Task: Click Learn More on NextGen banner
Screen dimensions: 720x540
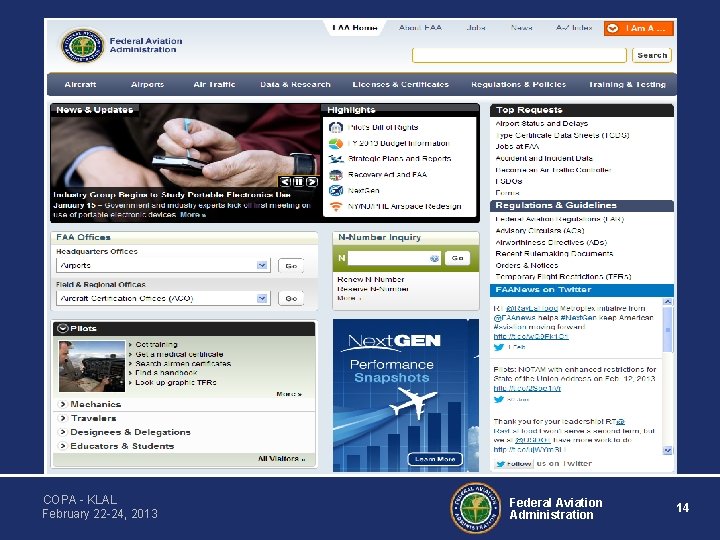Action: tap(435, 459)
